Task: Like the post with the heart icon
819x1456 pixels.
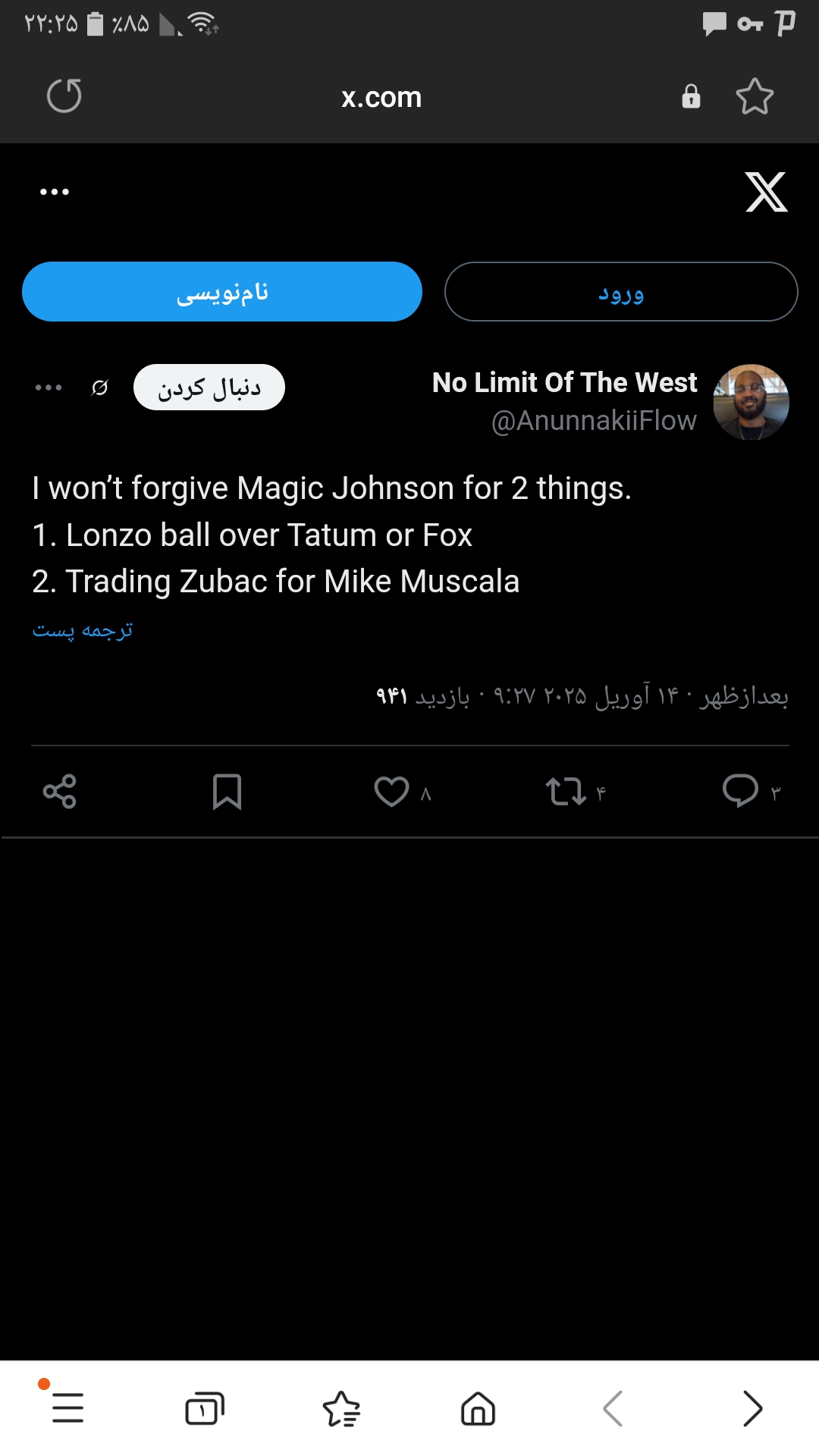Action: click(x=392, y=792)
